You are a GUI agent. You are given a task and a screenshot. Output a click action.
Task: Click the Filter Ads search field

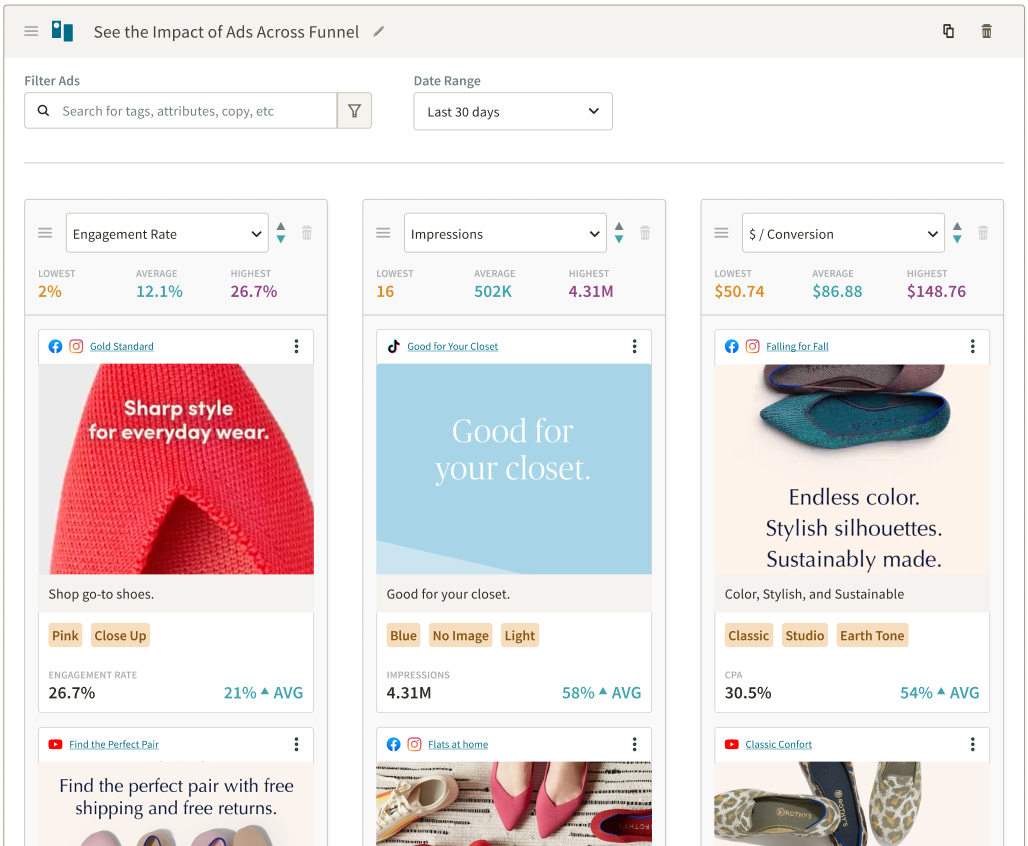190,111
